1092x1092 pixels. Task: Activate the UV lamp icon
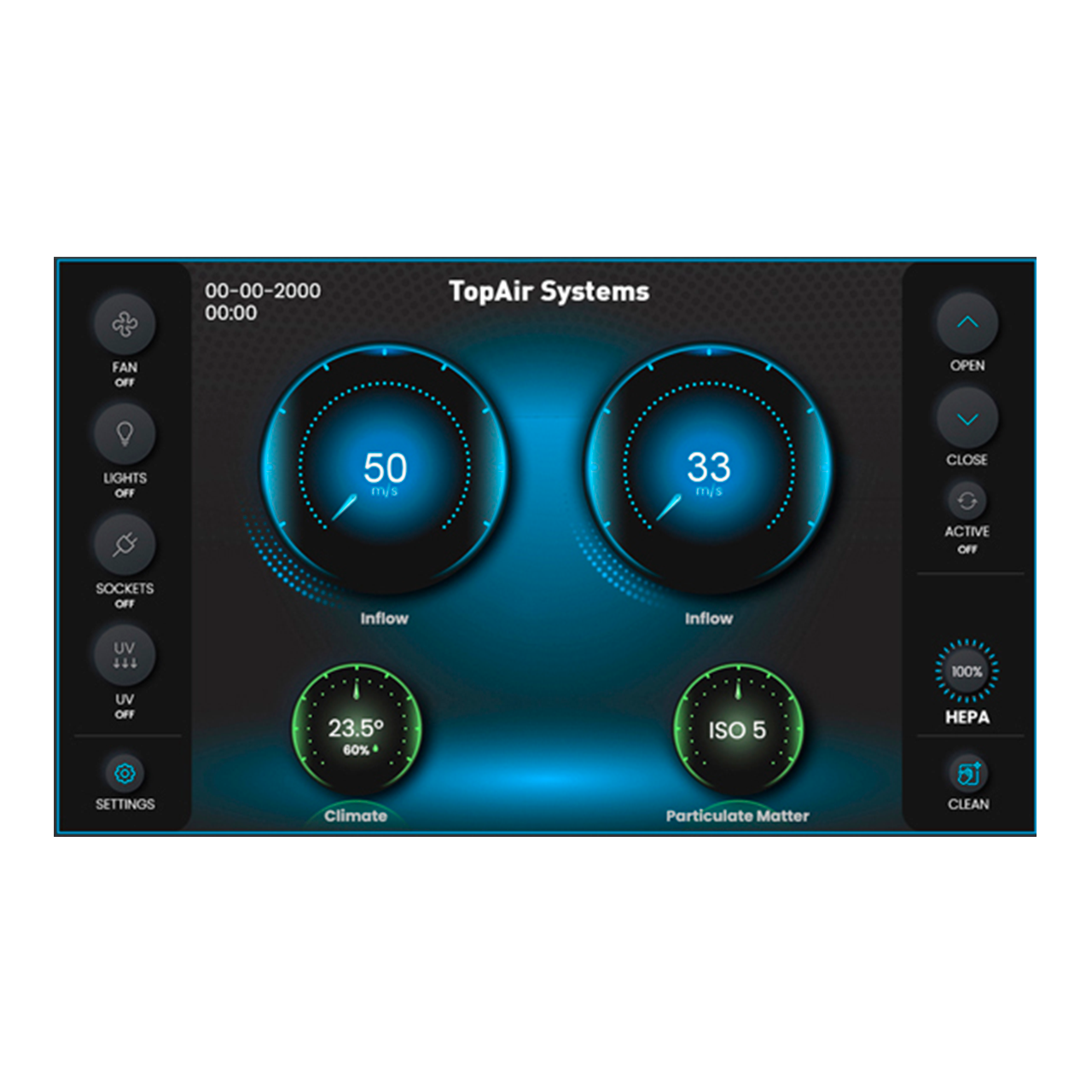click(125, 654)
